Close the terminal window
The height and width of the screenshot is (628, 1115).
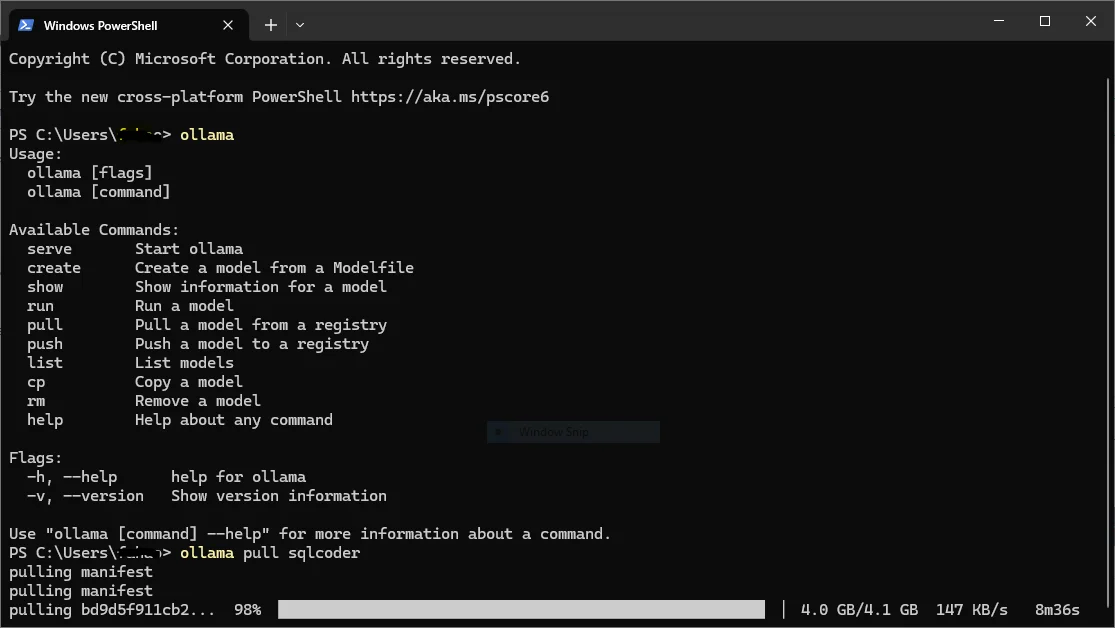tap(1090, 21)
